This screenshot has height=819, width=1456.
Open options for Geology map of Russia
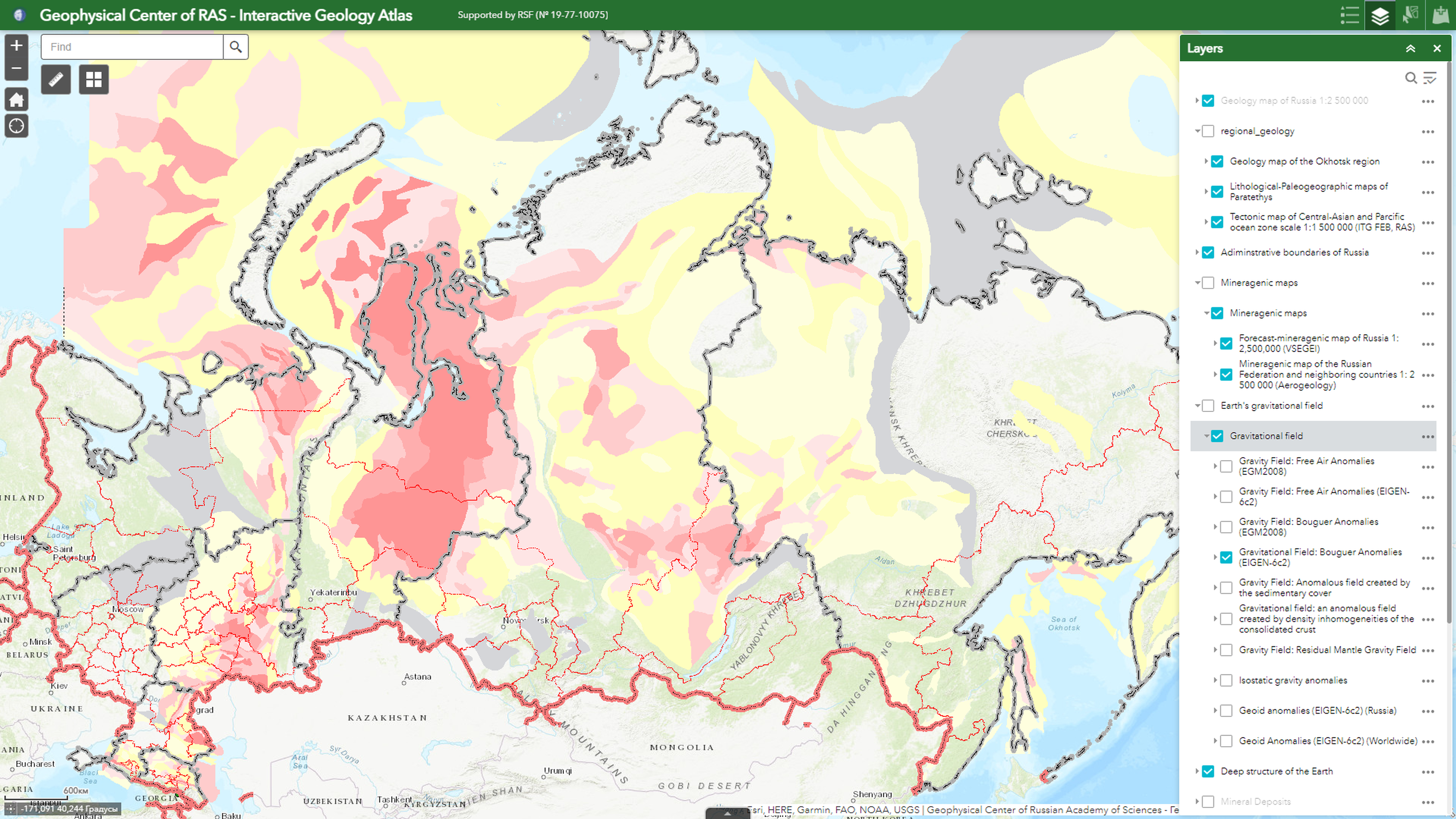[x=1428, y=101]
